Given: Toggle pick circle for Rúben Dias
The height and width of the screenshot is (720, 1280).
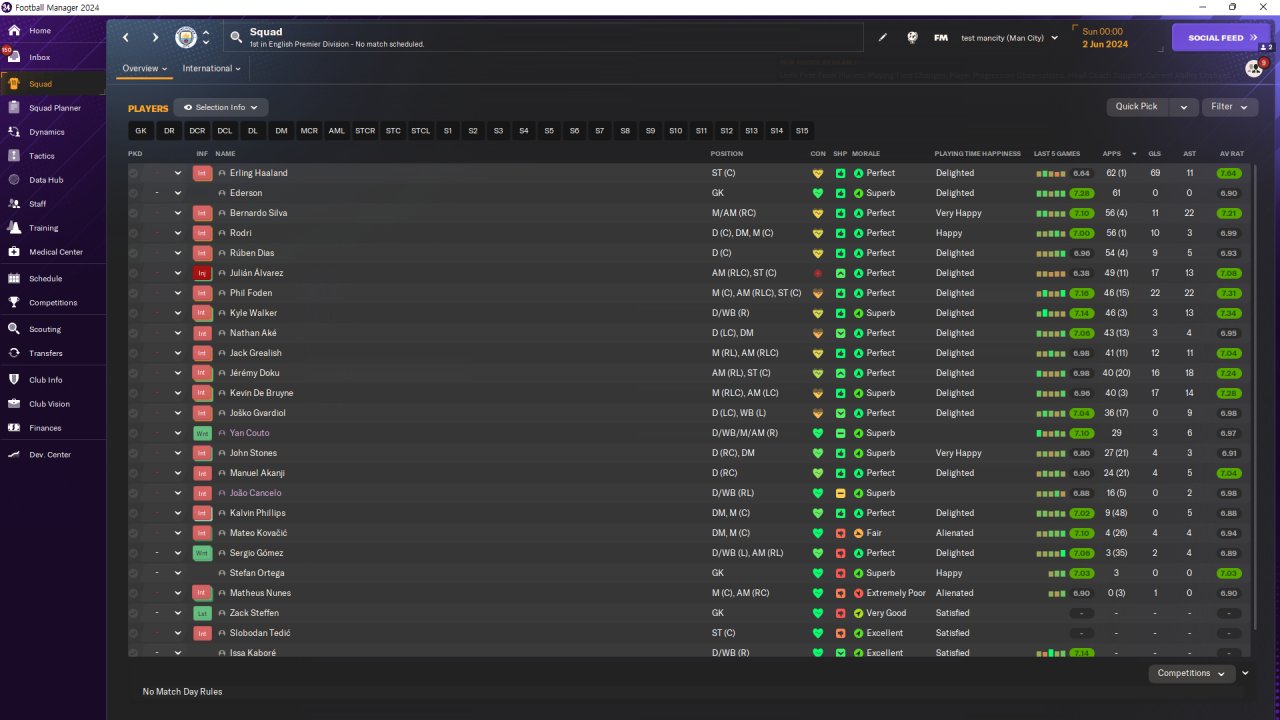Looking at the screenshot, I should (x=133, y=253).
